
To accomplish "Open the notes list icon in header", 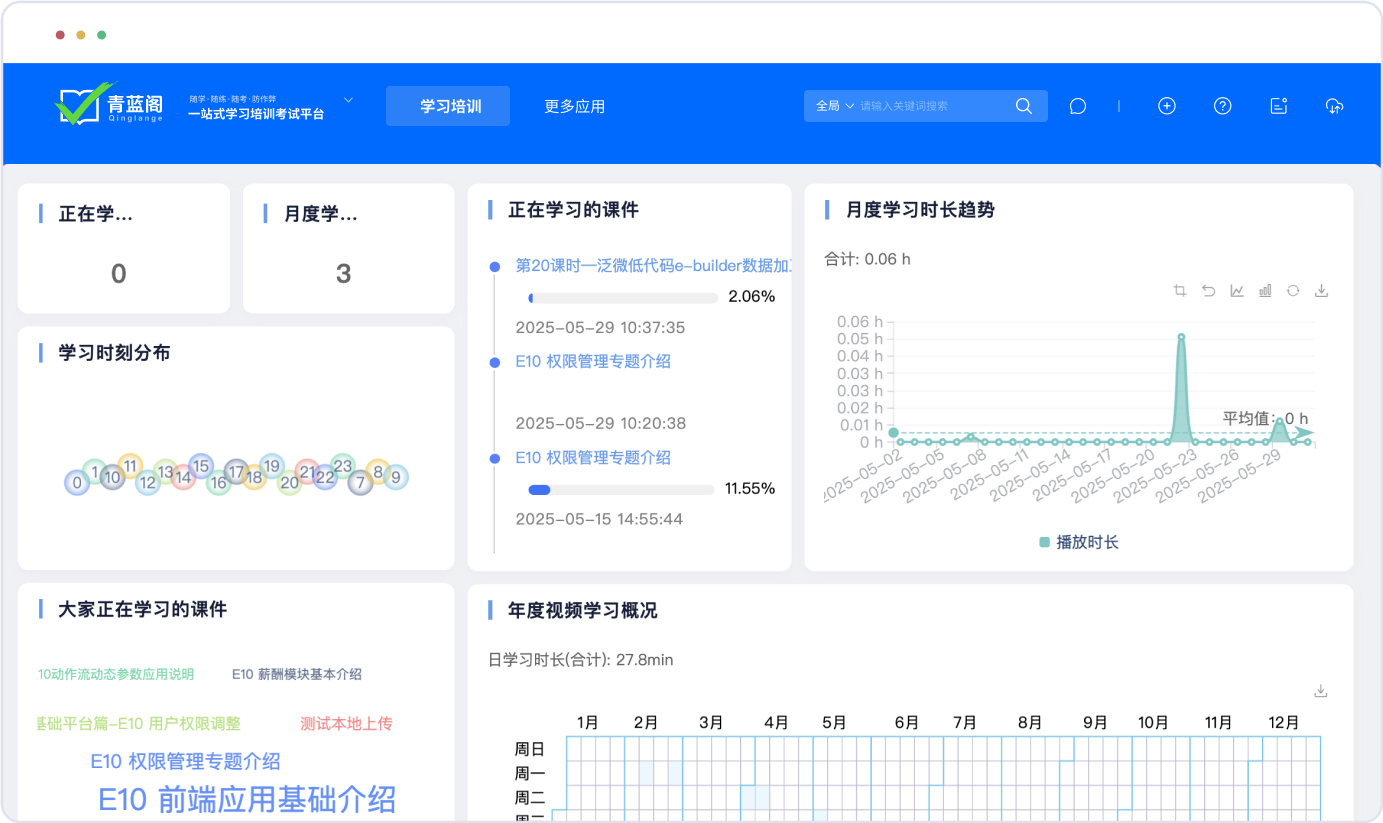I will click(x=1278, y=106).
